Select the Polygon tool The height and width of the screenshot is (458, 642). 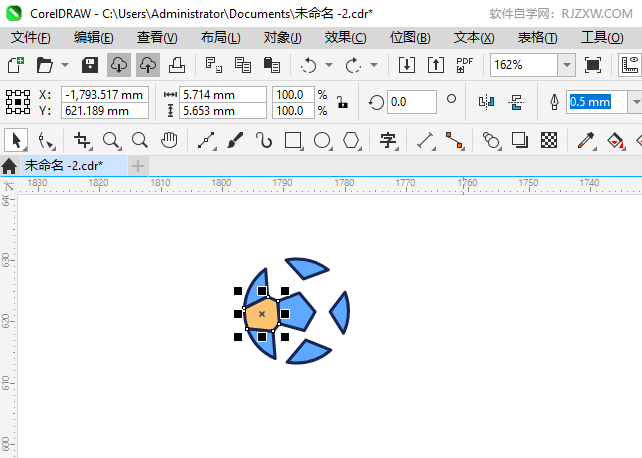tap(351, 140)
